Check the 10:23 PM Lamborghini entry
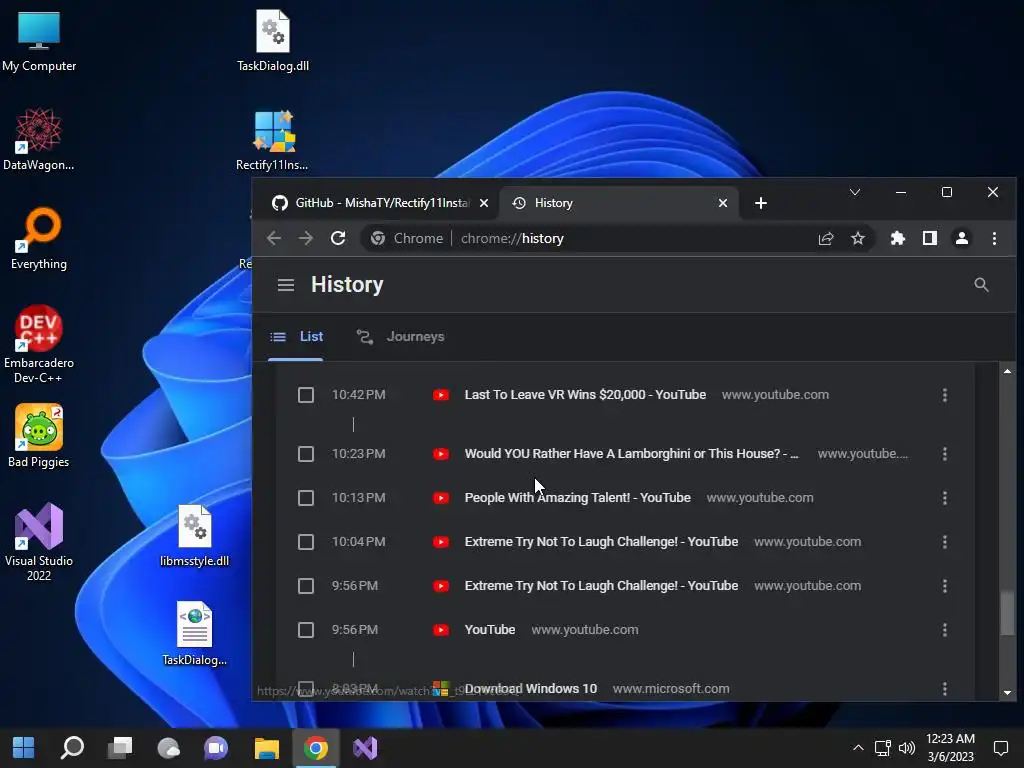1024x768 pixels. click(306, 454)
